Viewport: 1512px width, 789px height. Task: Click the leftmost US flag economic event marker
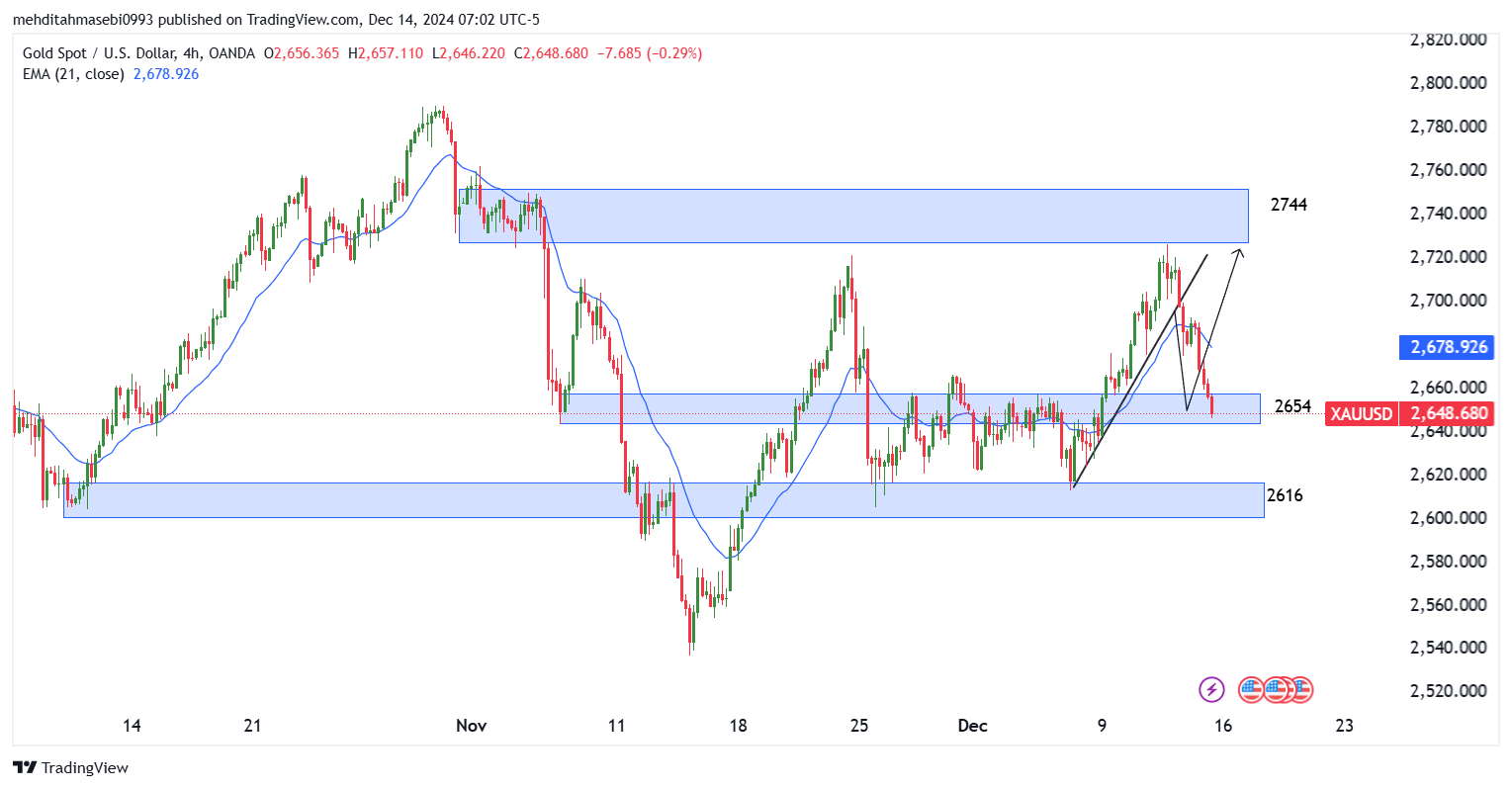click(x=1252, y=689)
